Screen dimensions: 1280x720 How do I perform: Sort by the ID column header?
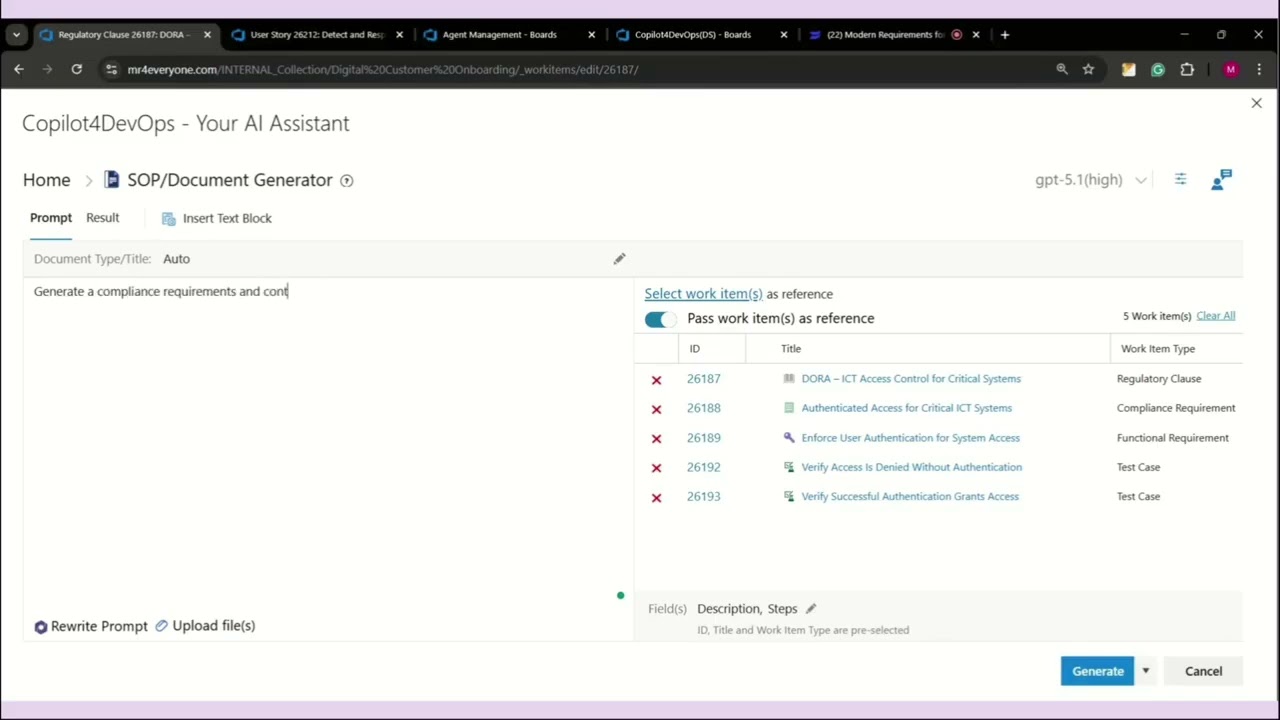[x=694, y=349]
